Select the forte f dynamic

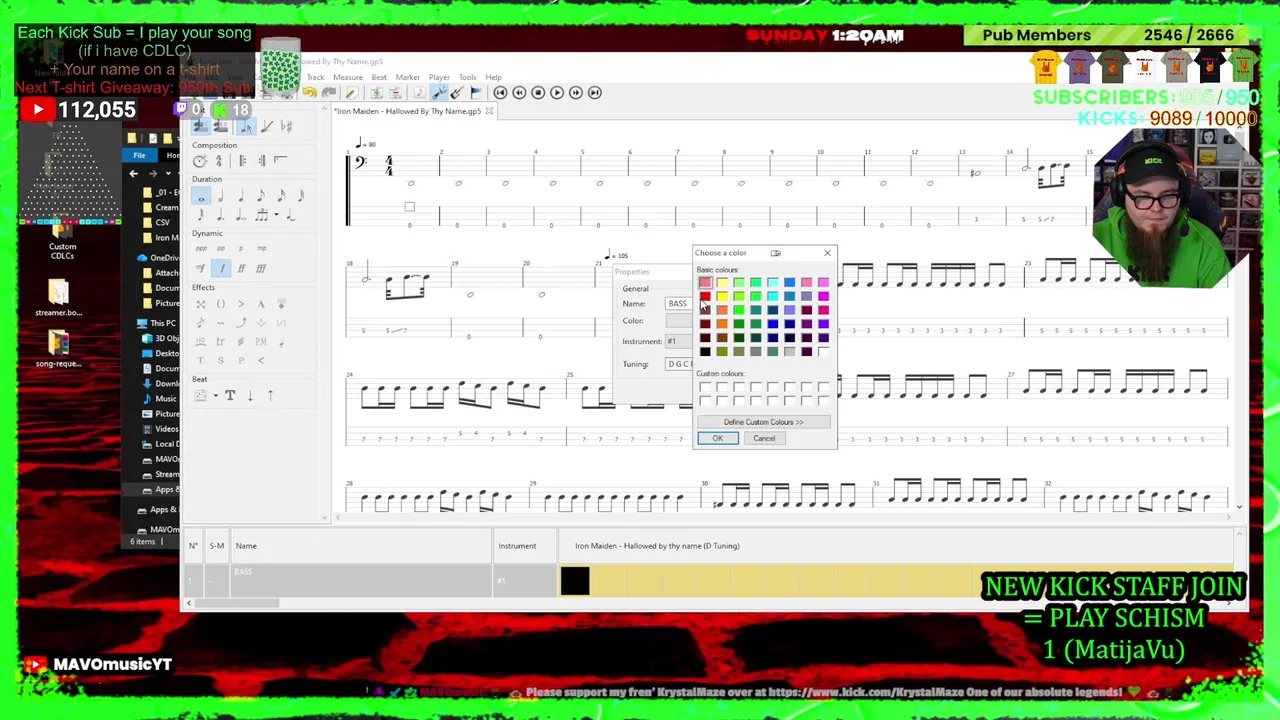coord(221,268)
